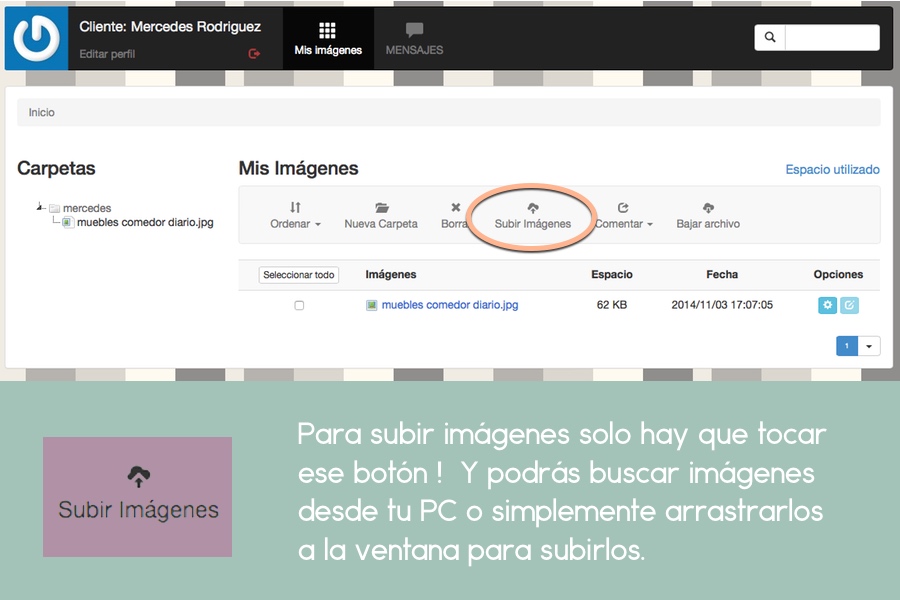Click the Opciones column header
Screen dimensions: 900x600
point(838,274)
